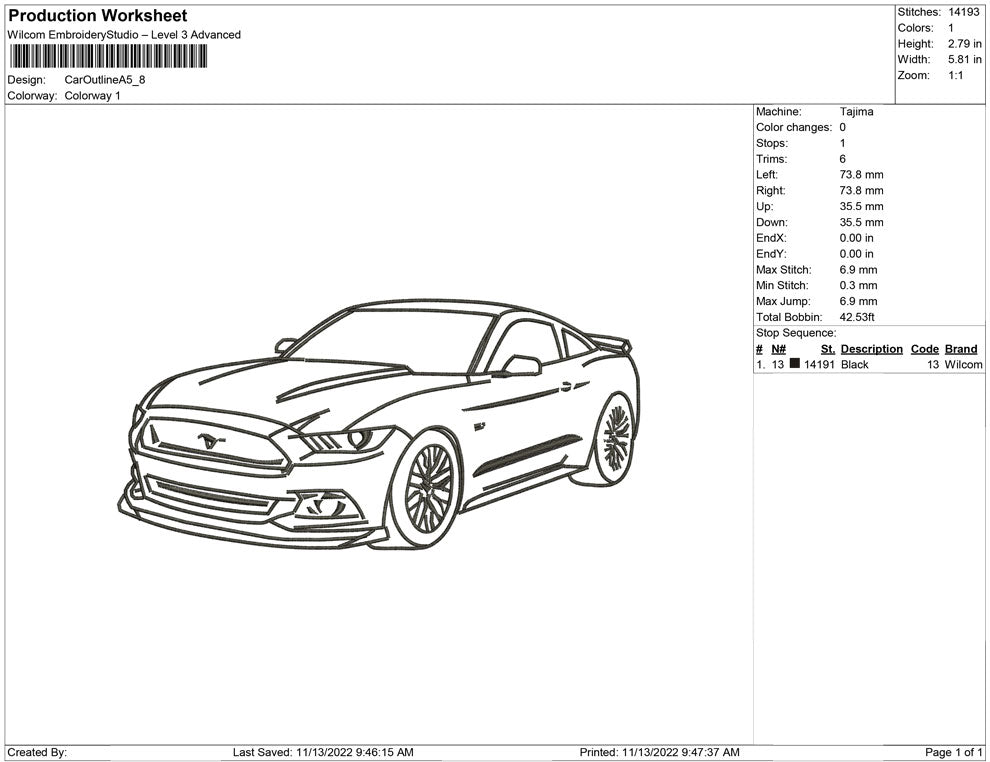Click the St. column header
The width and height of the screenshot is (990, 762).
point(827,349)
